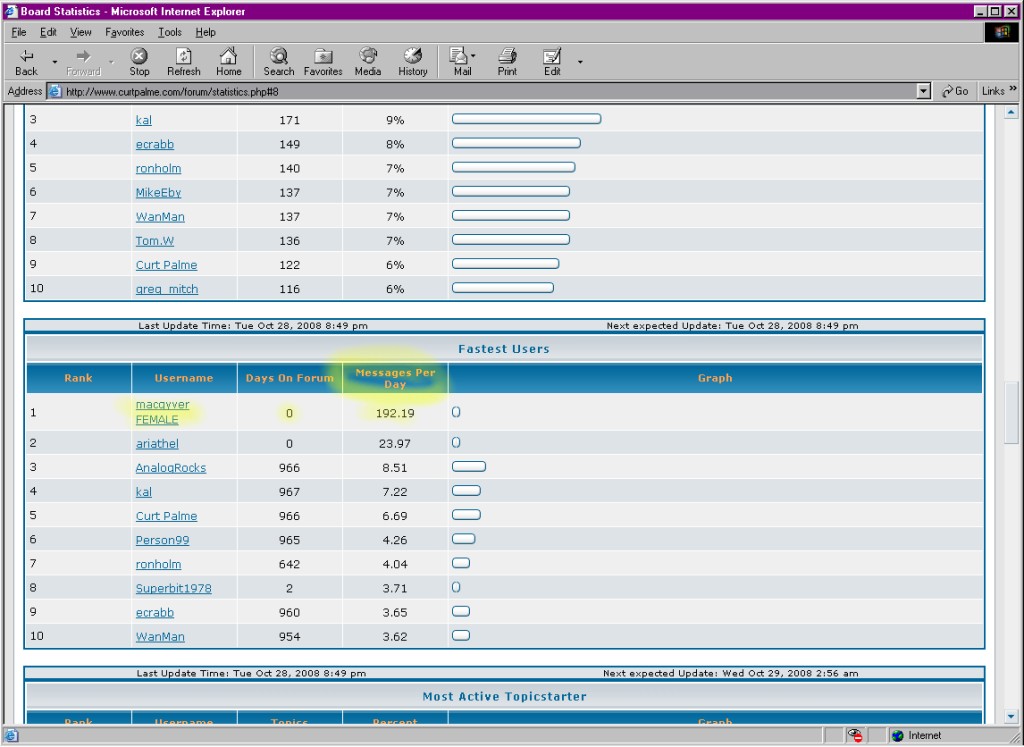Open the Search toolbar icon
1024x747 pixels.
279,62
